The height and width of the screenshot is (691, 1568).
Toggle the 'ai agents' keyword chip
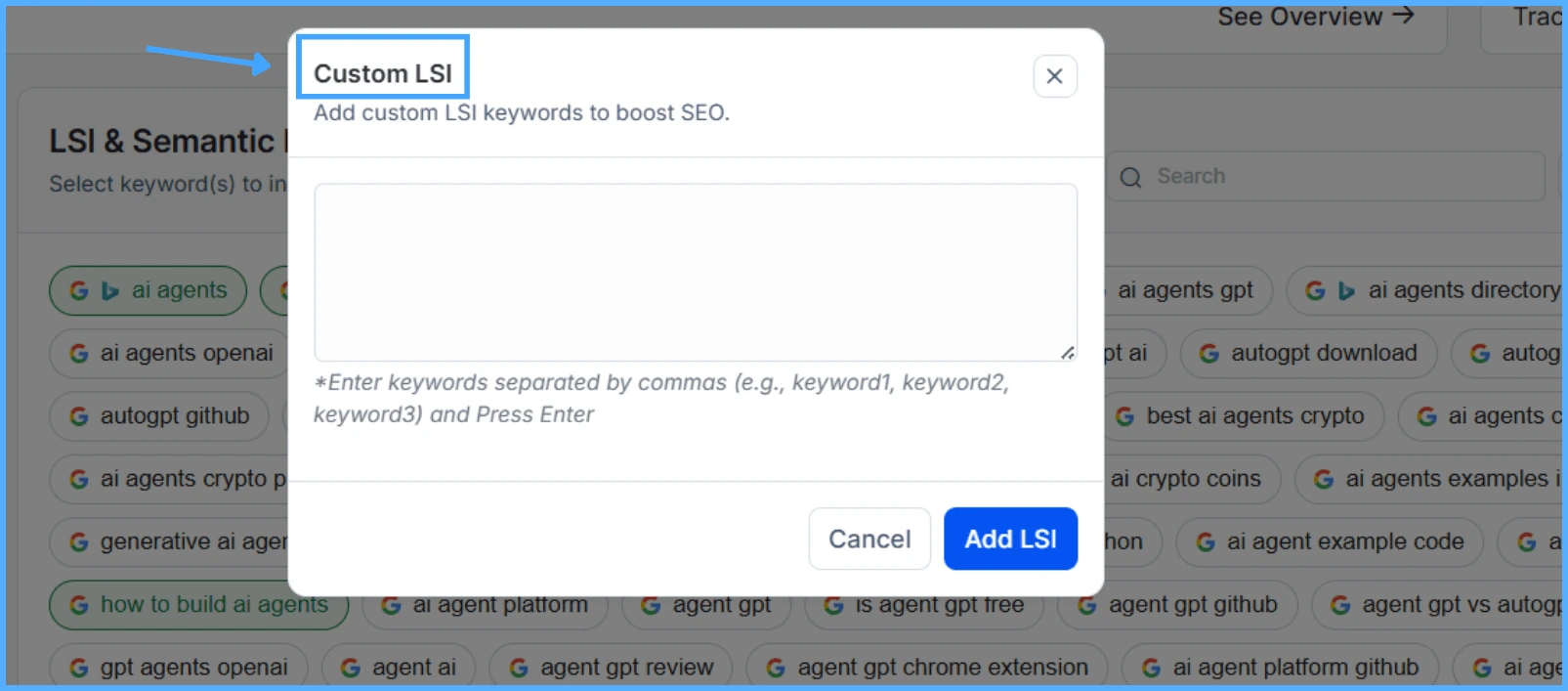(148, 290)
